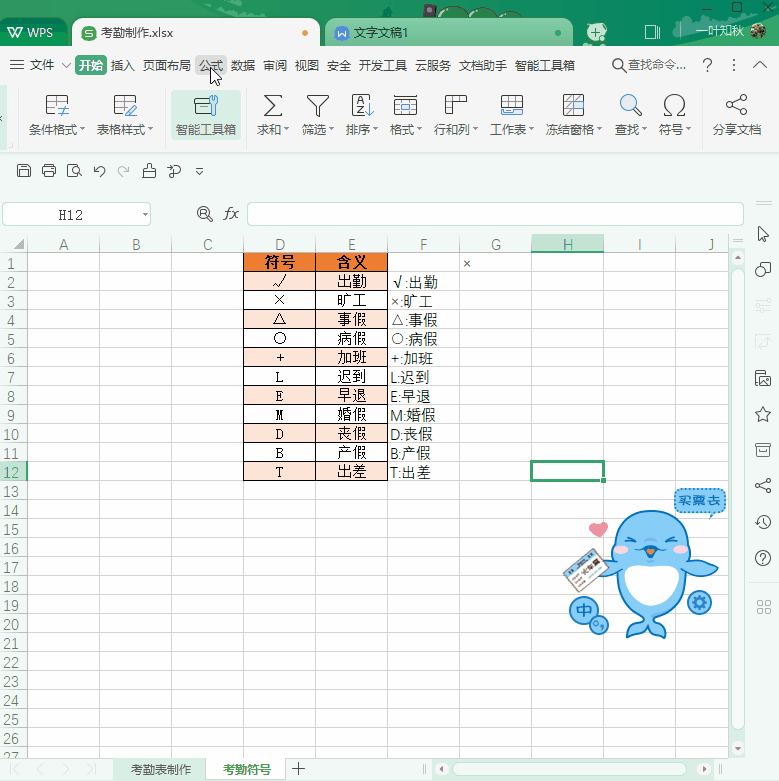Open the name box H12 dropdown

tap(145, 215)
